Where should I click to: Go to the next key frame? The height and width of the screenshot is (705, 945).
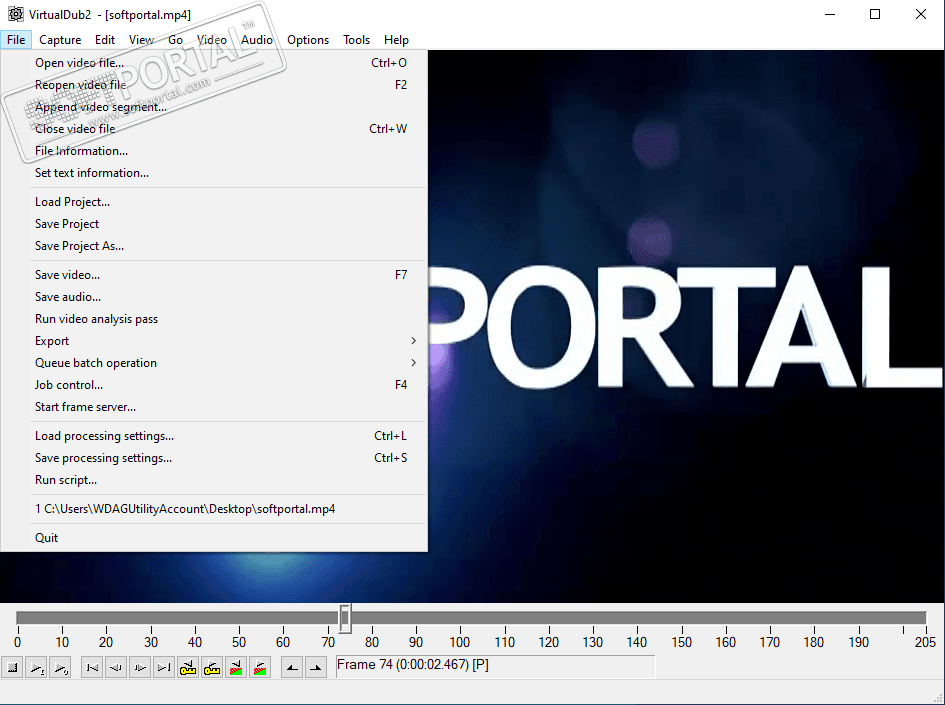pyautogui.click(x=212, y=668)
